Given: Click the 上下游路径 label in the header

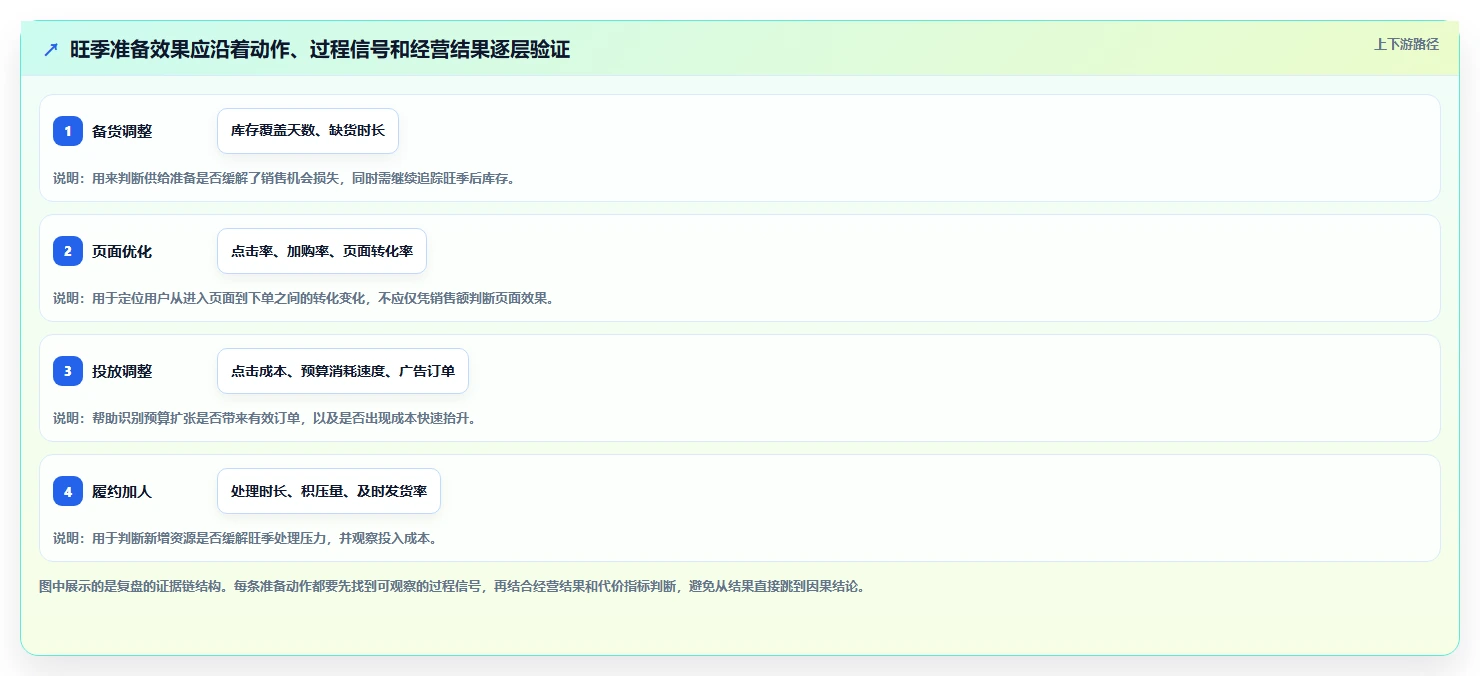Looking at the screenshot, I should click(x=1406, y=44).
